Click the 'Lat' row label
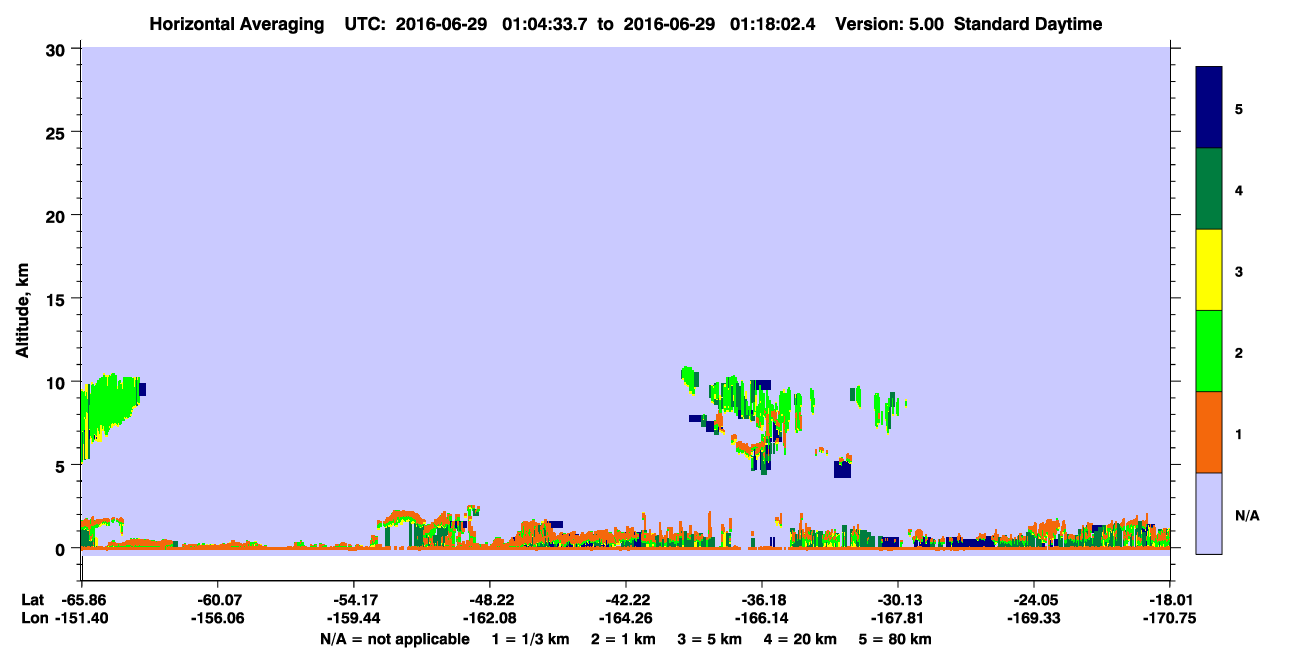 tap(33, 600)
